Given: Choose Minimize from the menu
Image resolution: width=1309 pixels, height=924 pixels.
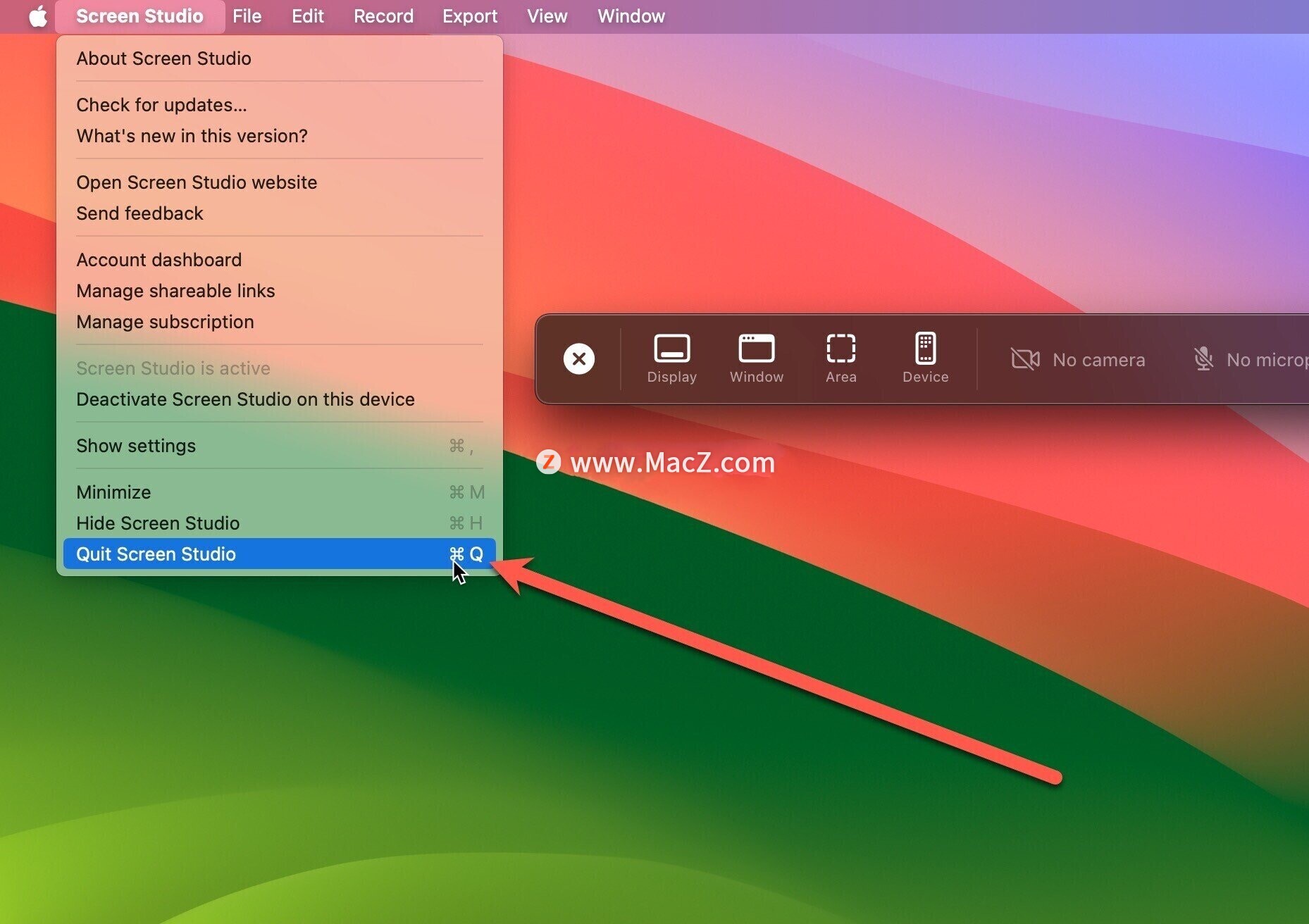Looking at the screenshot, I should 279,492.
